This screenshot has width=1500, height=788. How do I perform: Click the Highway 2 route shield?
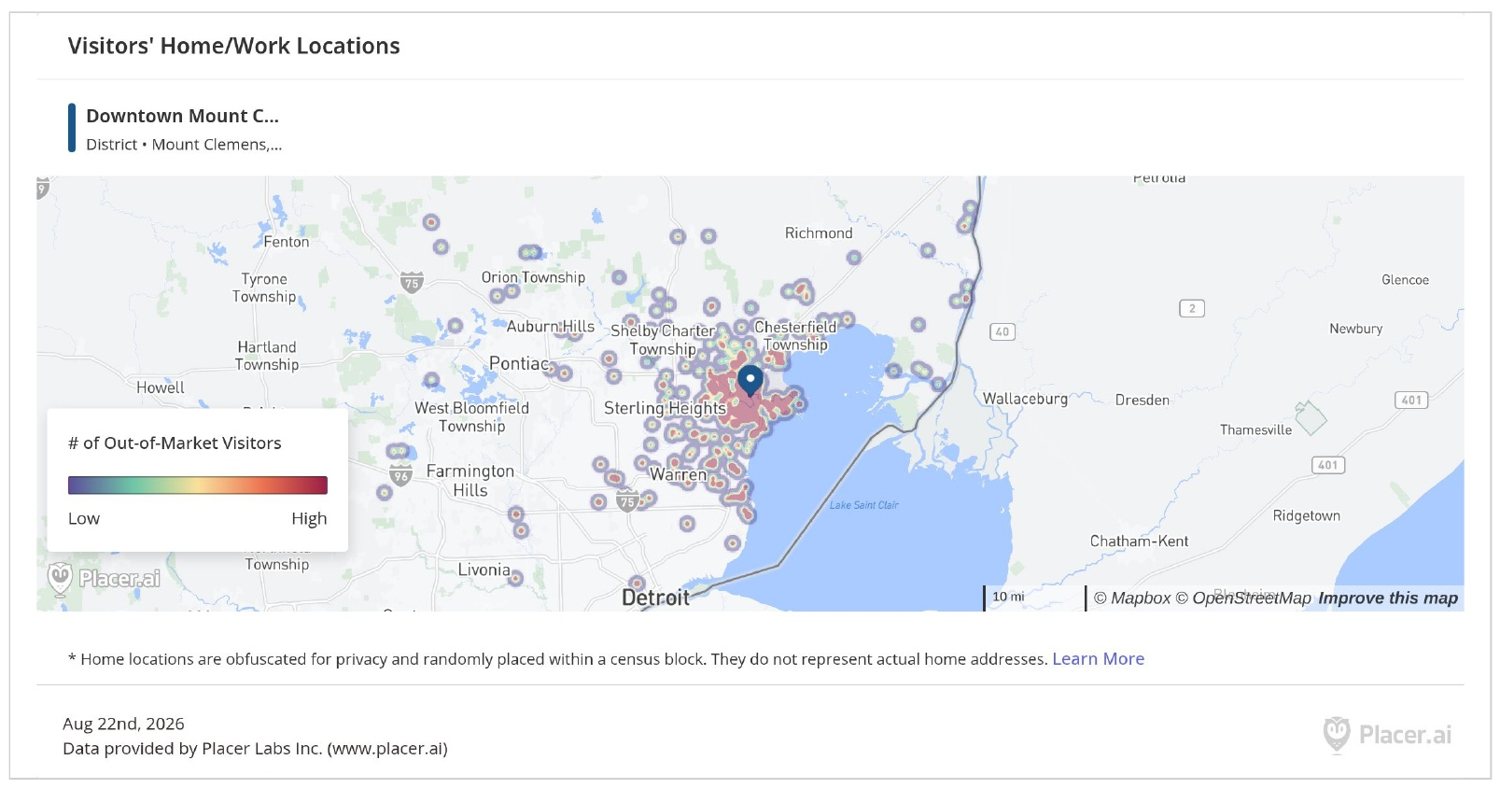(1190, 308)
